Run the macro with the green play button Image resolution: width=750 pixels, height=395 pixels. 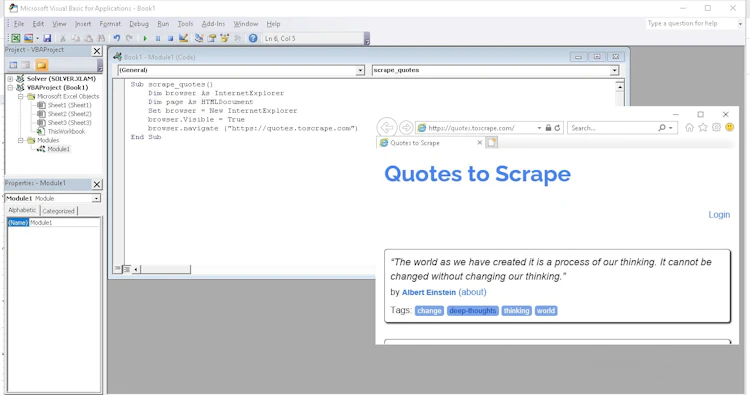(145, 38)
